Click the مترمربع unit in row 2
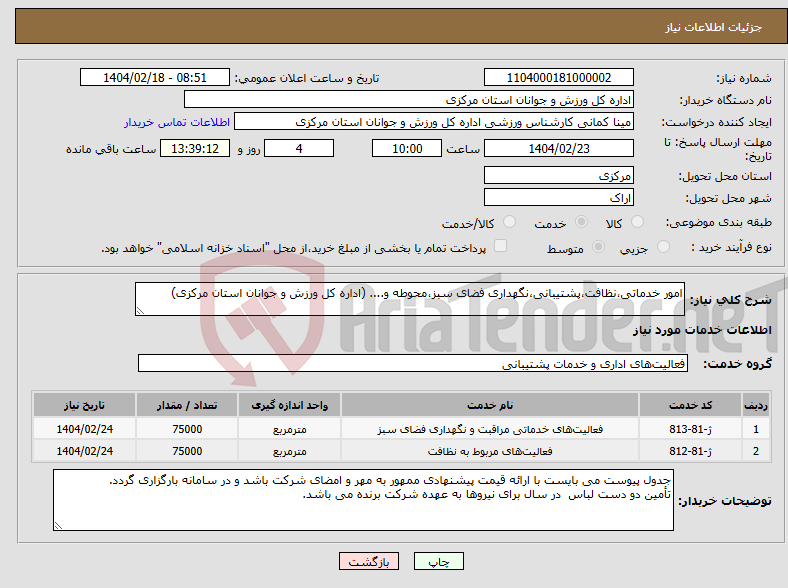The width and height of the screenshot is (788, 588). (x=289, y=451)
